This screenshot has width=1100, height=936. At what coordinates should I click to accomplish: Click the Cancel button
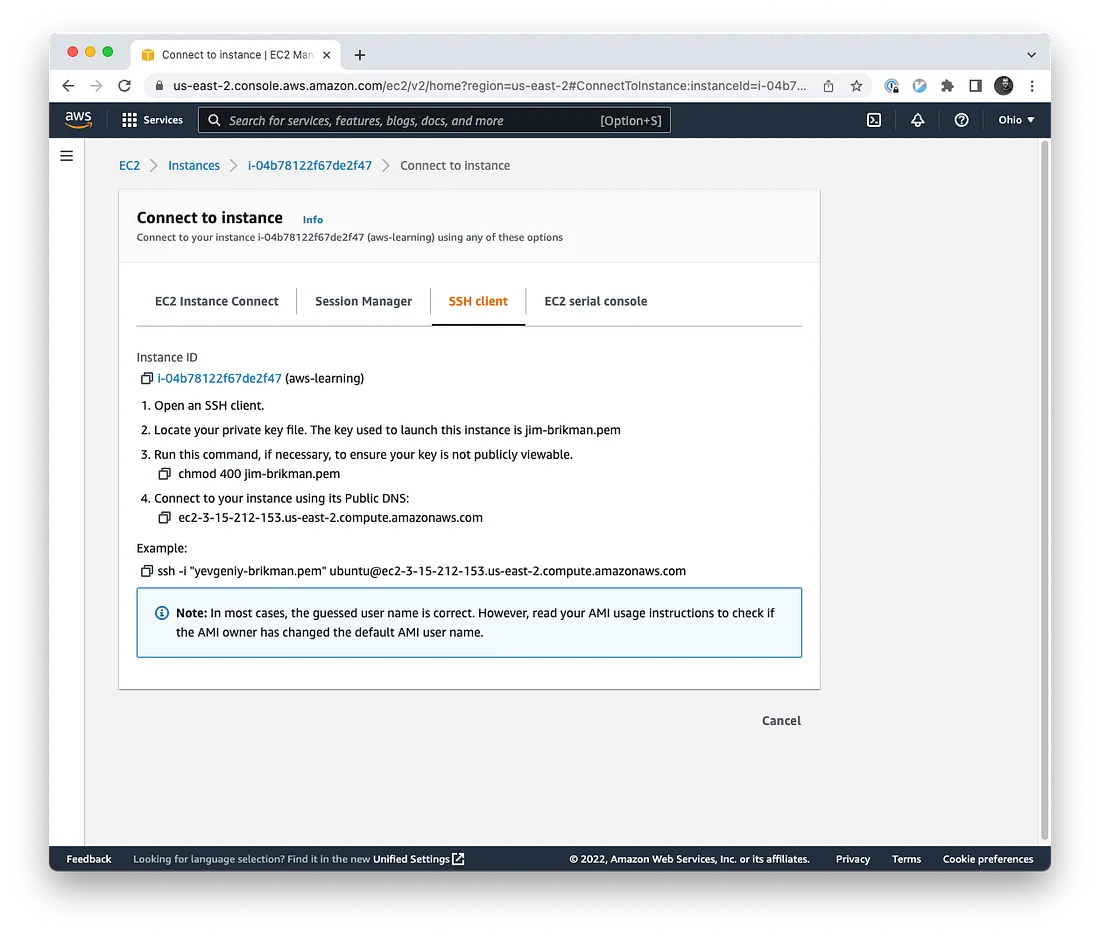781,721
